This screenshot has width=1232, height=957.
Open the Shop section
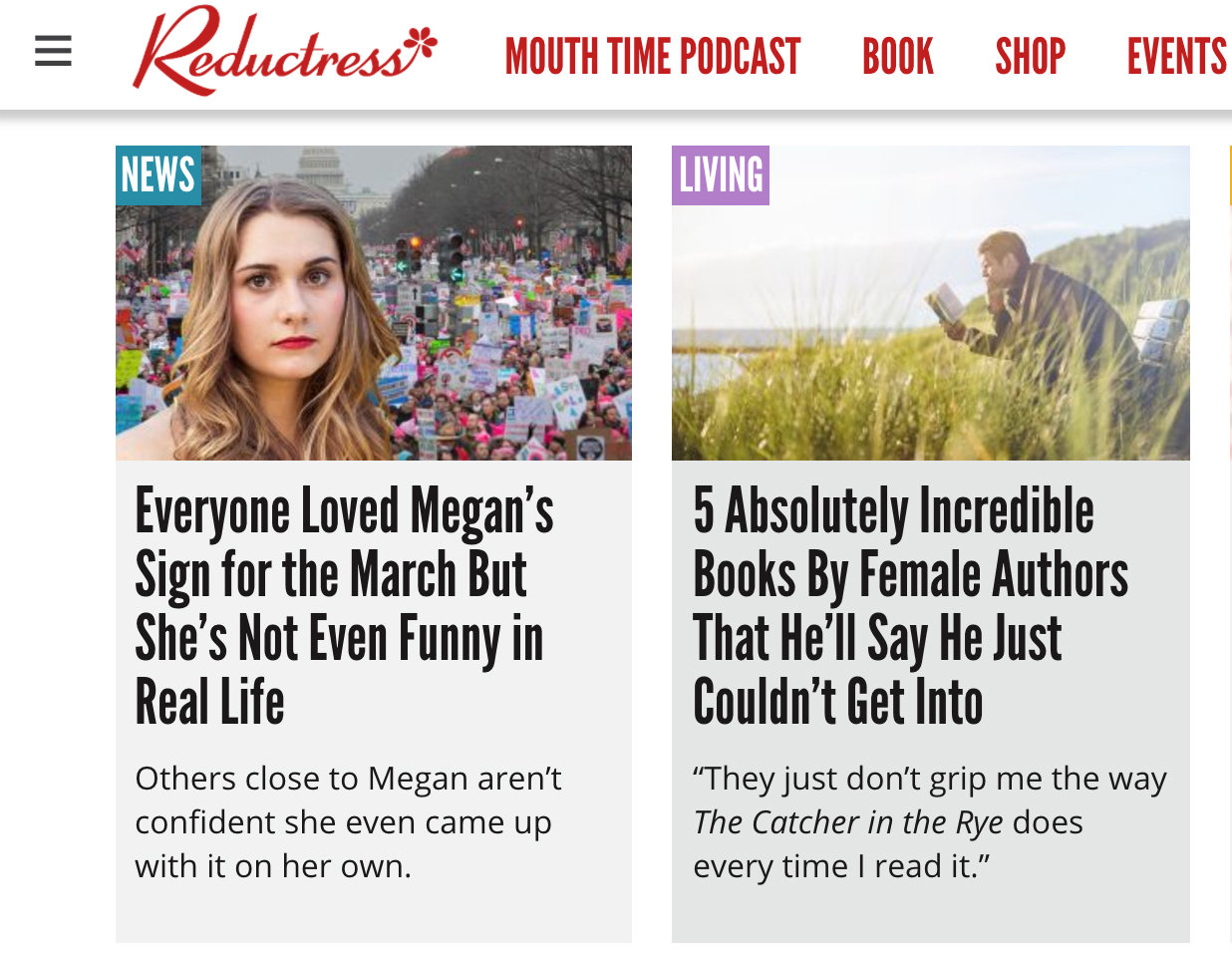pos(1031,57)
